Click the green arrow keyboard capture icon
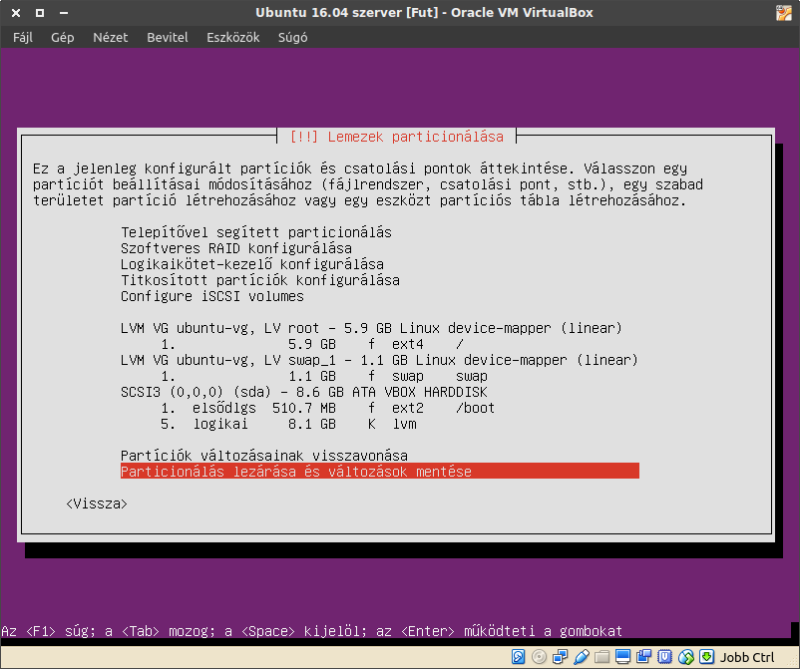The image size is (800, 669). (706, 656)
